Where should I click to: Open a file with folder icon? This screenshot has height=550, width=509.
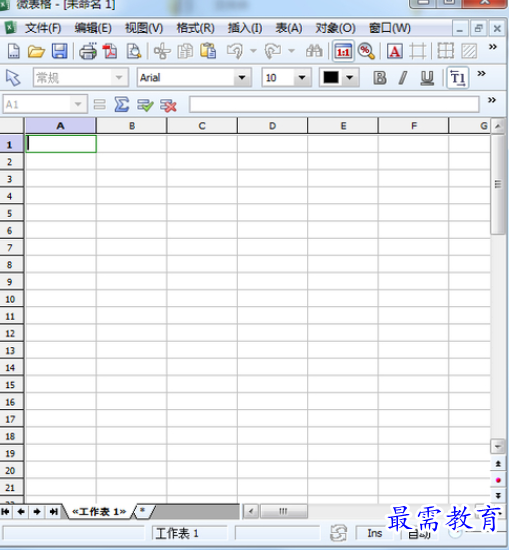click(x=36, y=51)
